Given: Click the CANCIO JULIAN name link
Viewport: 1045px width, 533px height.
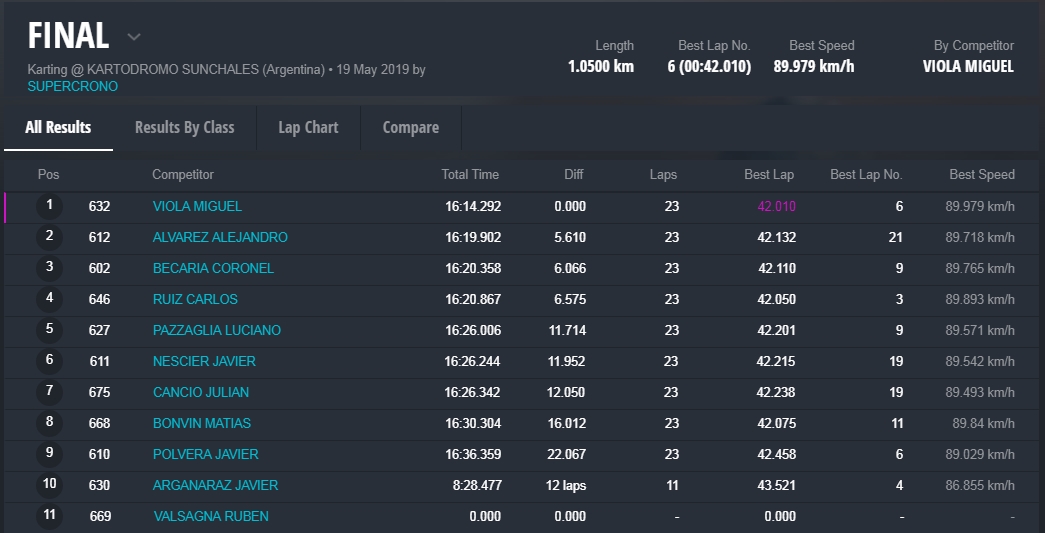Looking at the screenshot, I should 201,393.
